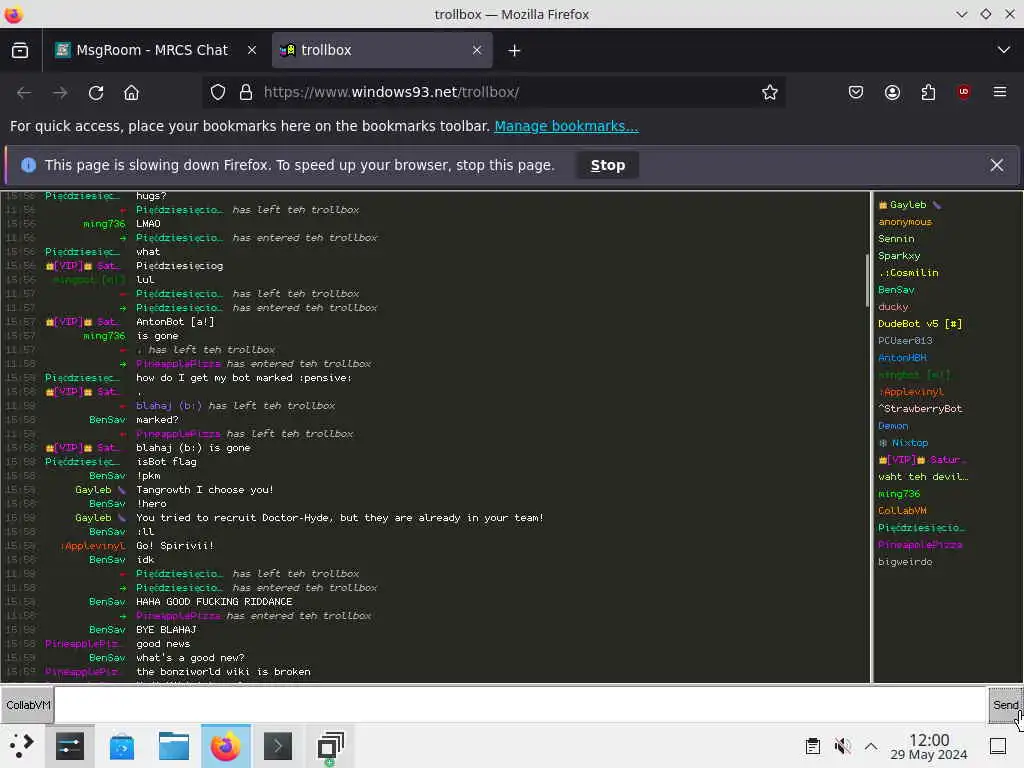Click the CollabVM nickname button

pyautogui.click(x=27, y=705)
